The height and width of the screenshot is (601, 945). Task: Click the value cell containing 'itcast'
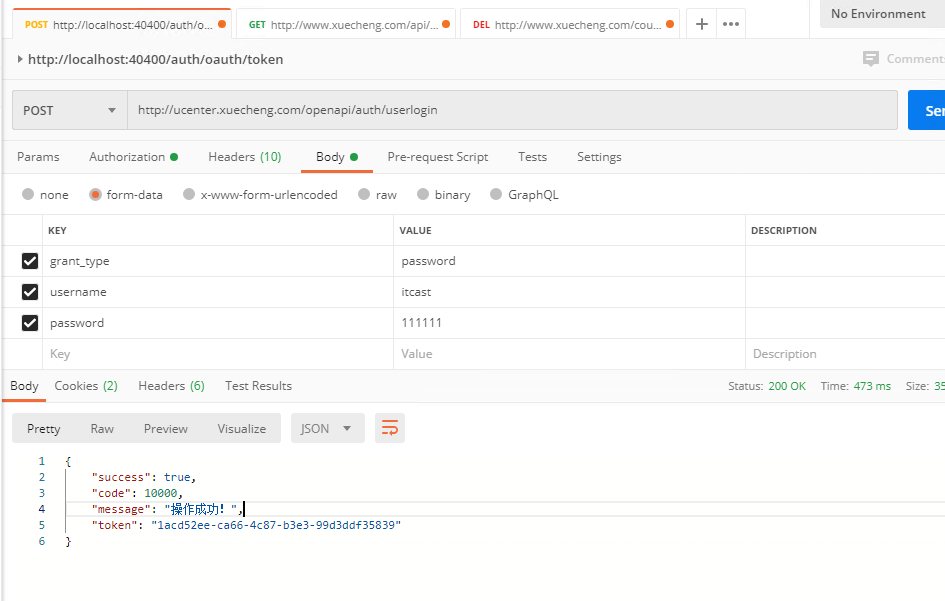[x=569, y=292]
